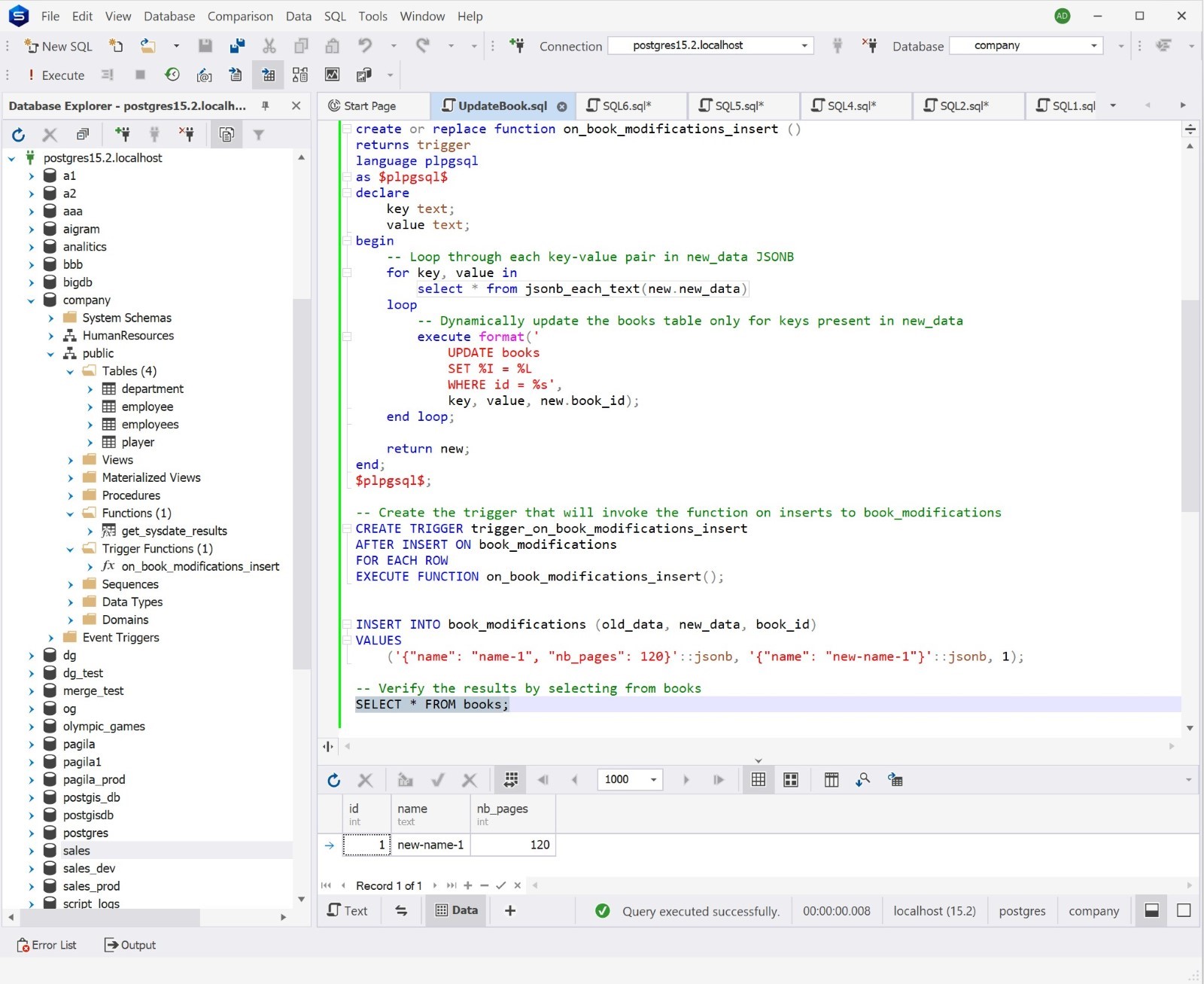1204x984 pixels.
Task: Click the Visible Columns icon
Action: click(x=832, y=780)
